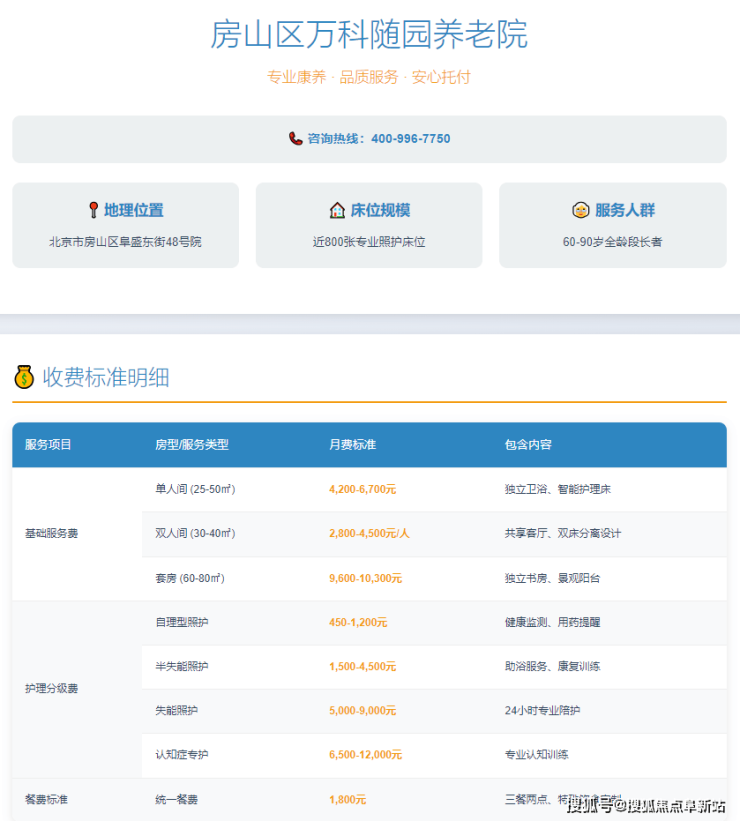Click the 服务项目 column header
The image size is (740, 821).
click(x=48, y=445)
